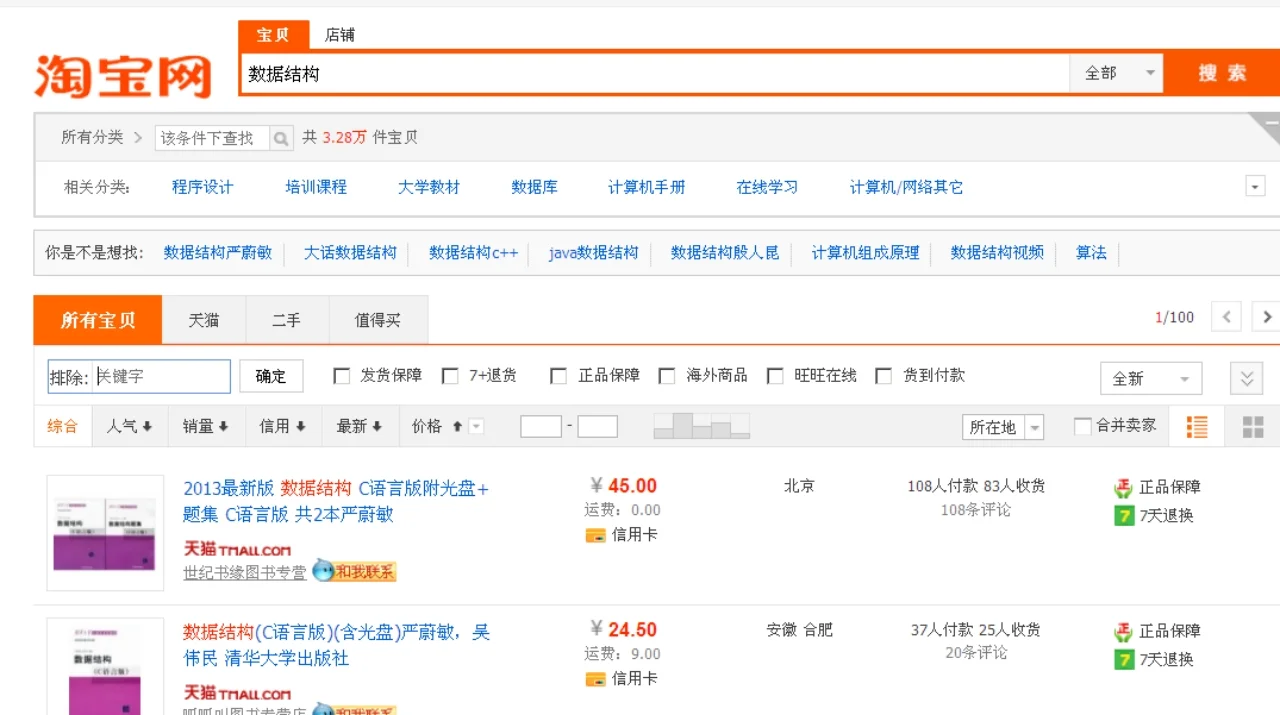
Task: Click the 大话数据结构 suggestion link
Action: [351, 253]
